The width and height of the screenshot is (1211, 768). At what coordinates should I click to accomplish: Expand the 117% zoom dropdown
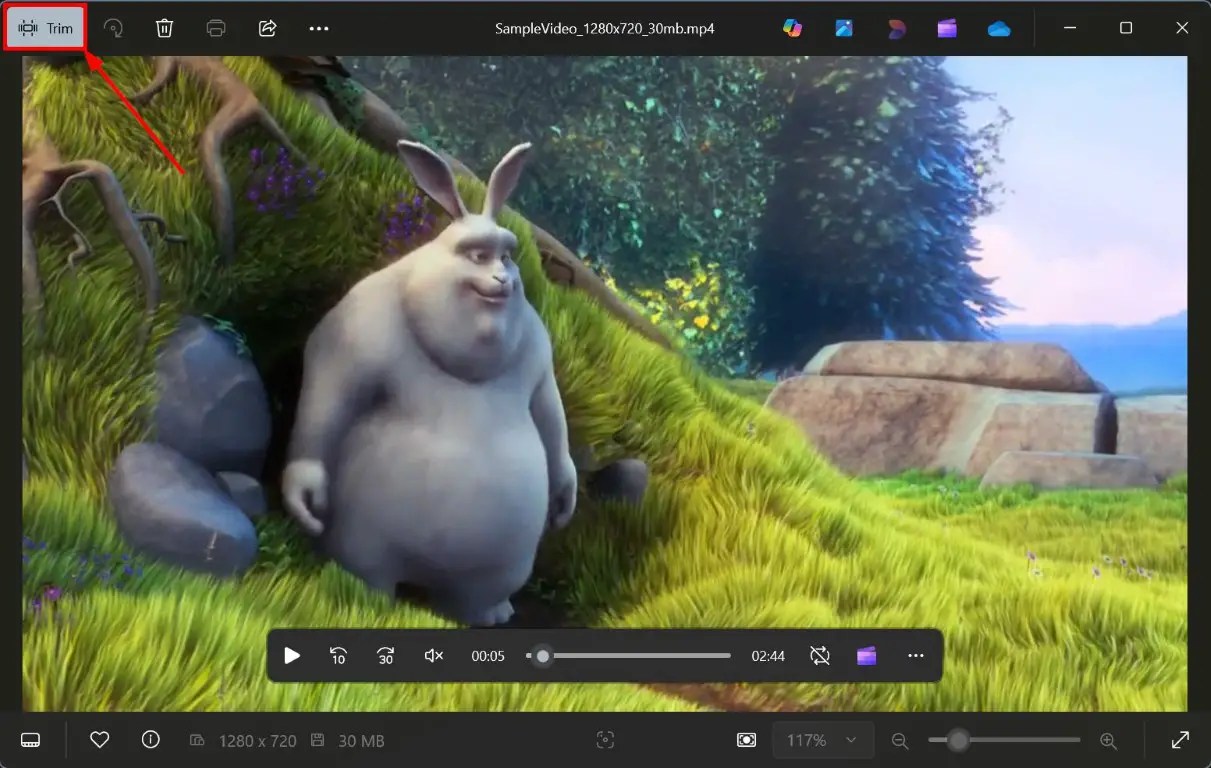coord(823,740)
